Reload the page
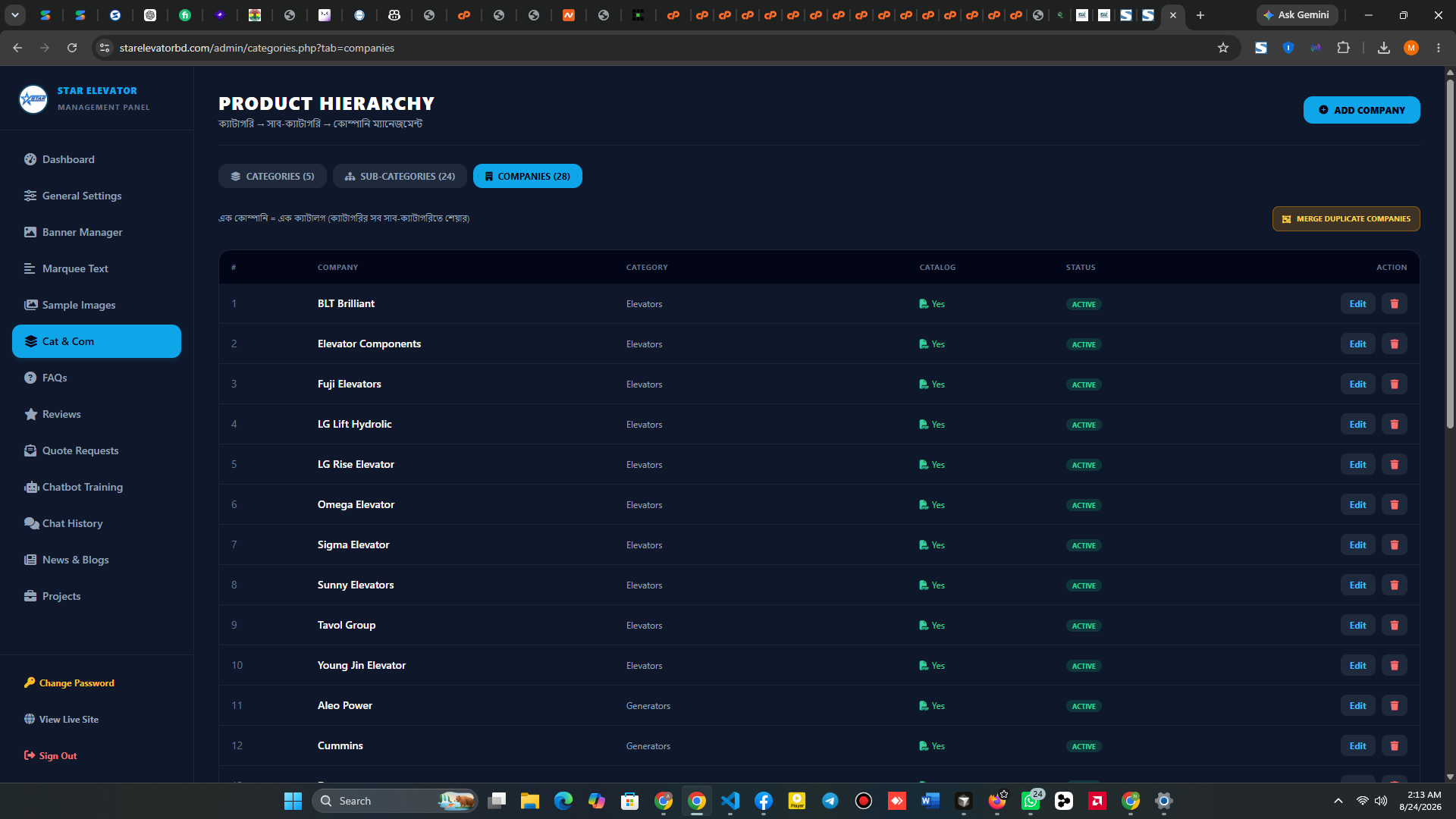 point(72,48)
